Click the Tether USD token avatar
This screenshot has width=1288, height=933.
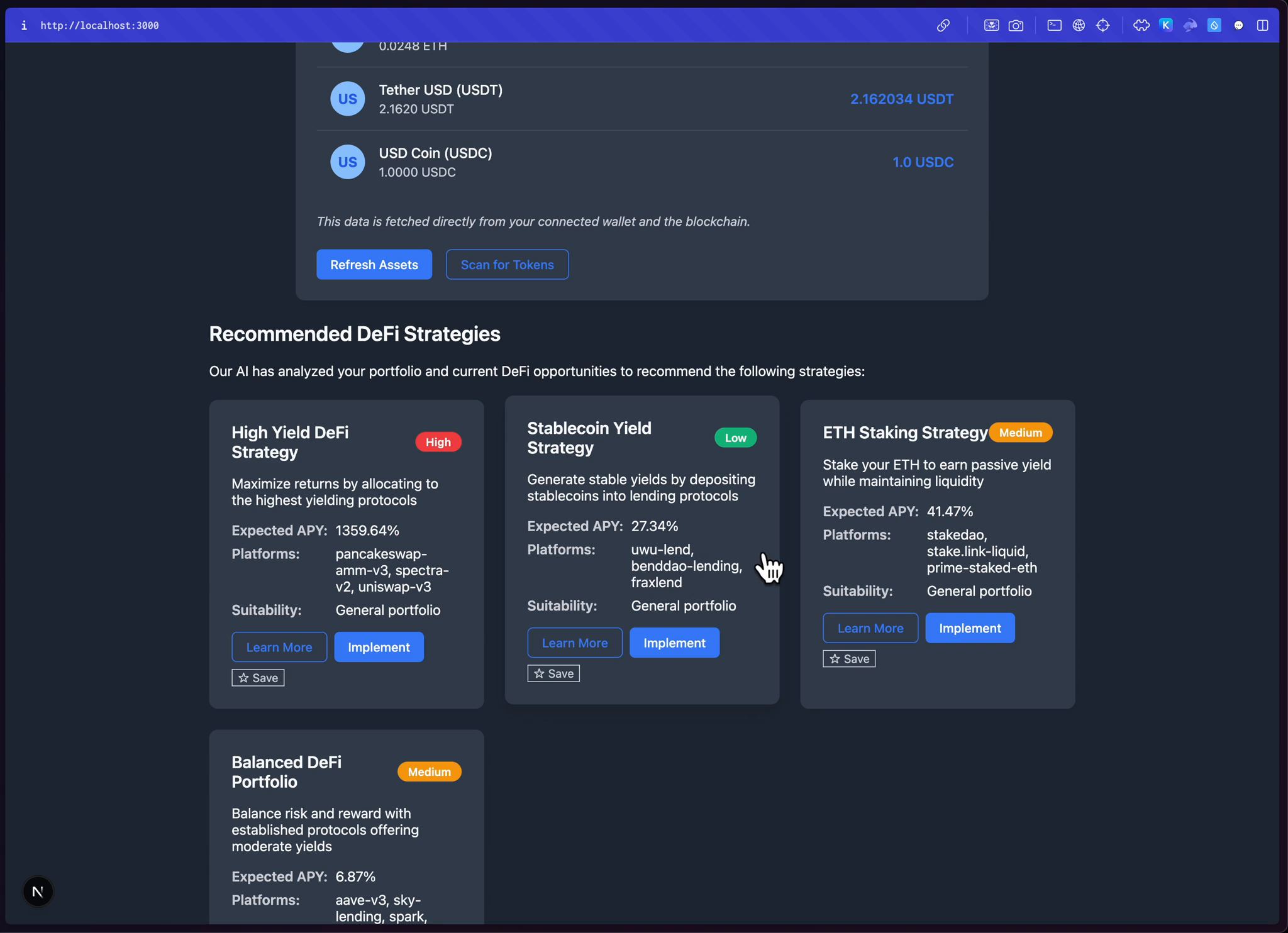(347, 99)
